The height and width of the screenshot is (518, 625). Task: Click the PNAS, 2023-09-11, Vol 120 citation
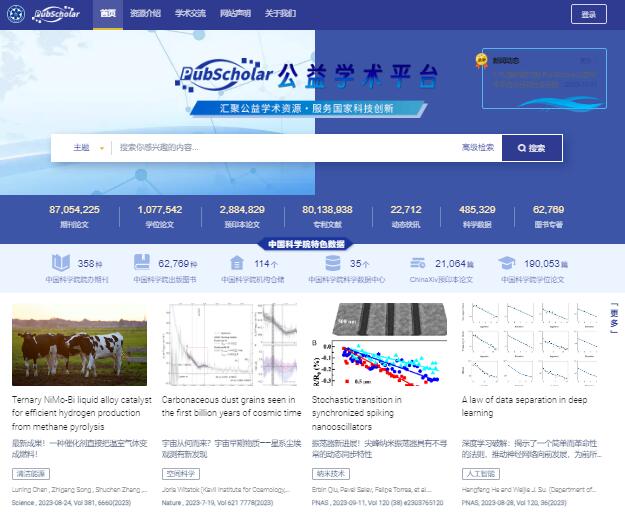[377, 503]
